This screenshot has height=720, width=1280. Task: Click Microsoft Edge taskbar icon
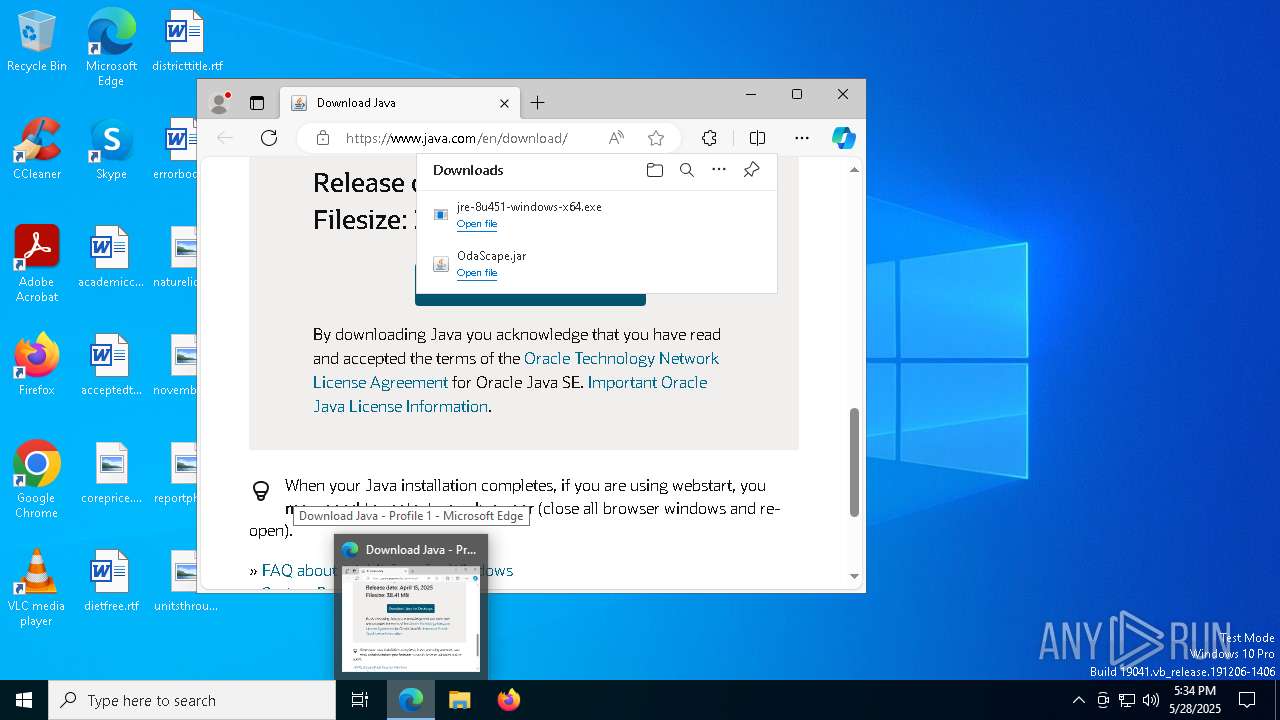point(411,700)
